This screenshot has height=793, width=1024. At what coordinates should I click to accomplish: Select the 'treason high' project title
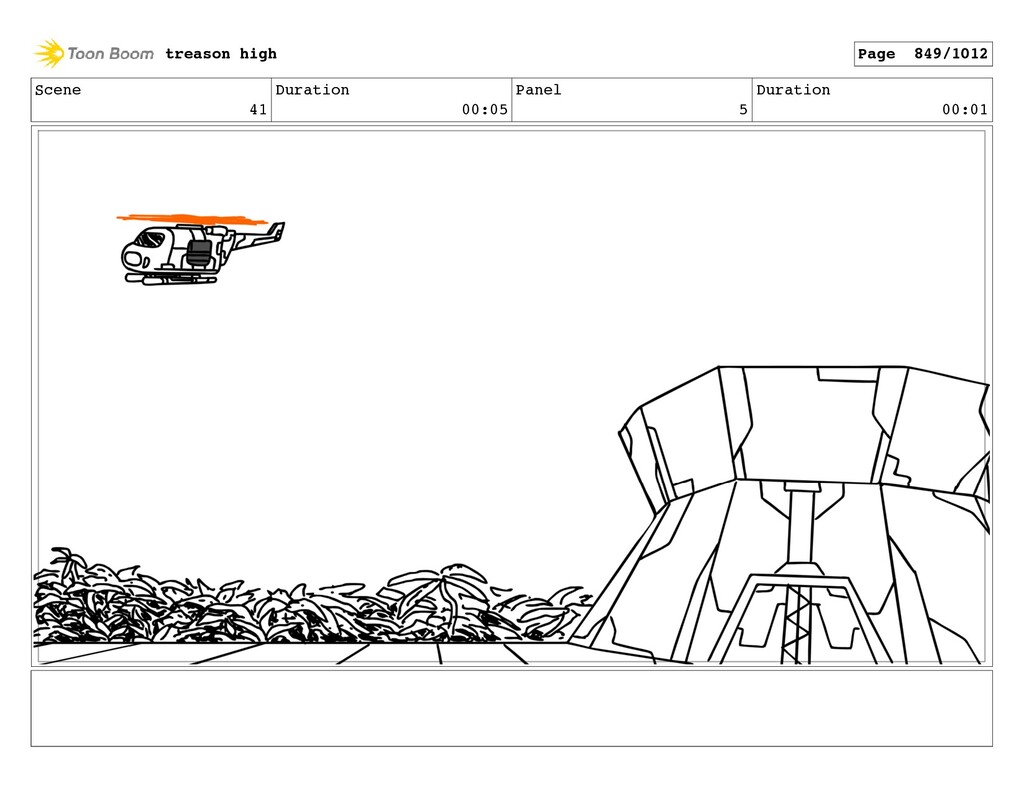(x=221, y=54)
